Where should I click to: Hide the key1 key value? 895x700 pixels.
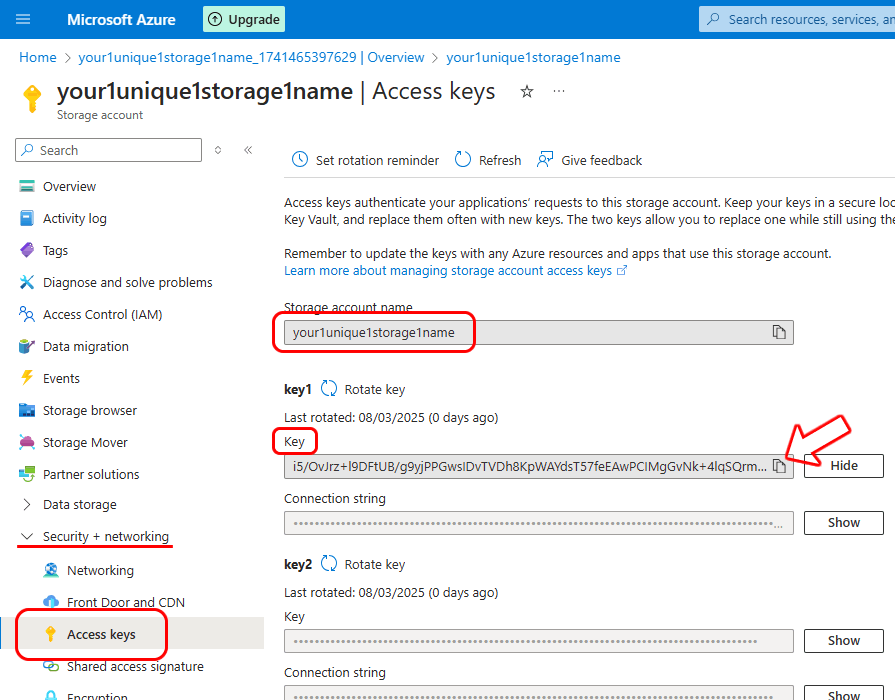click(x=843, y=466)
